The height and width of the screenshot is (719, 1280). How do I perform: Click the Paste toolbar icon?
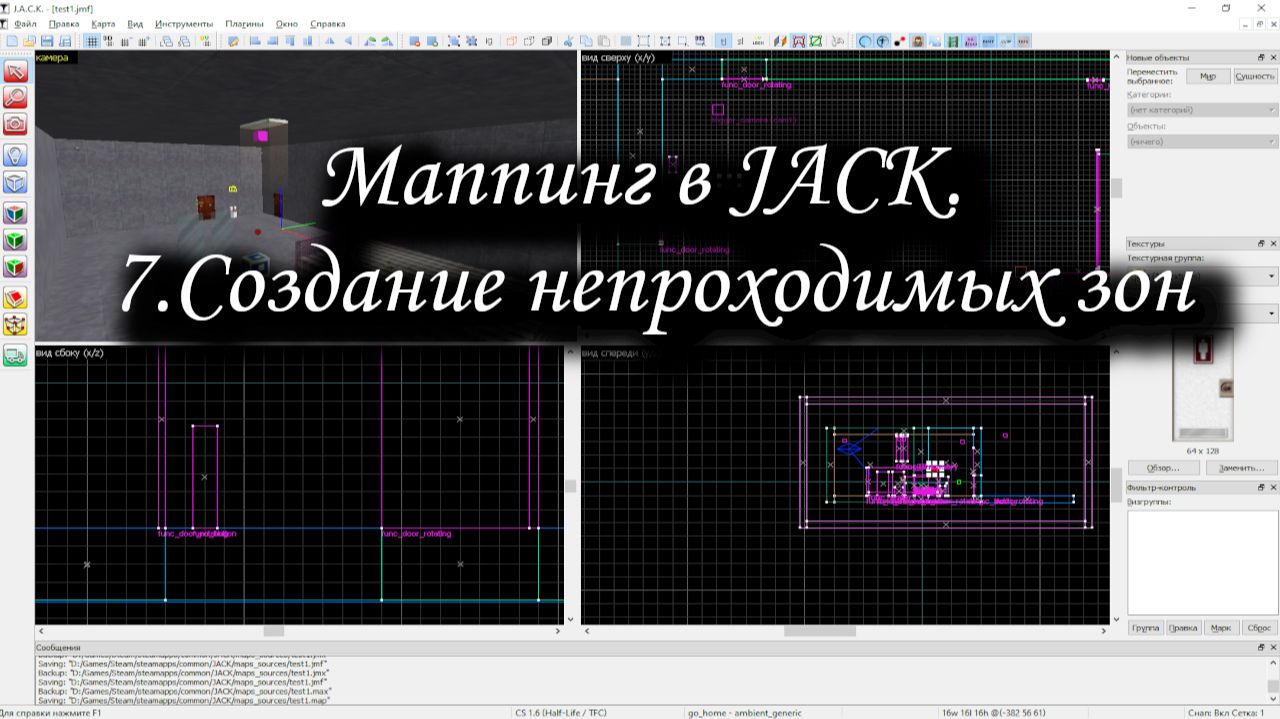tap(603, 41)
